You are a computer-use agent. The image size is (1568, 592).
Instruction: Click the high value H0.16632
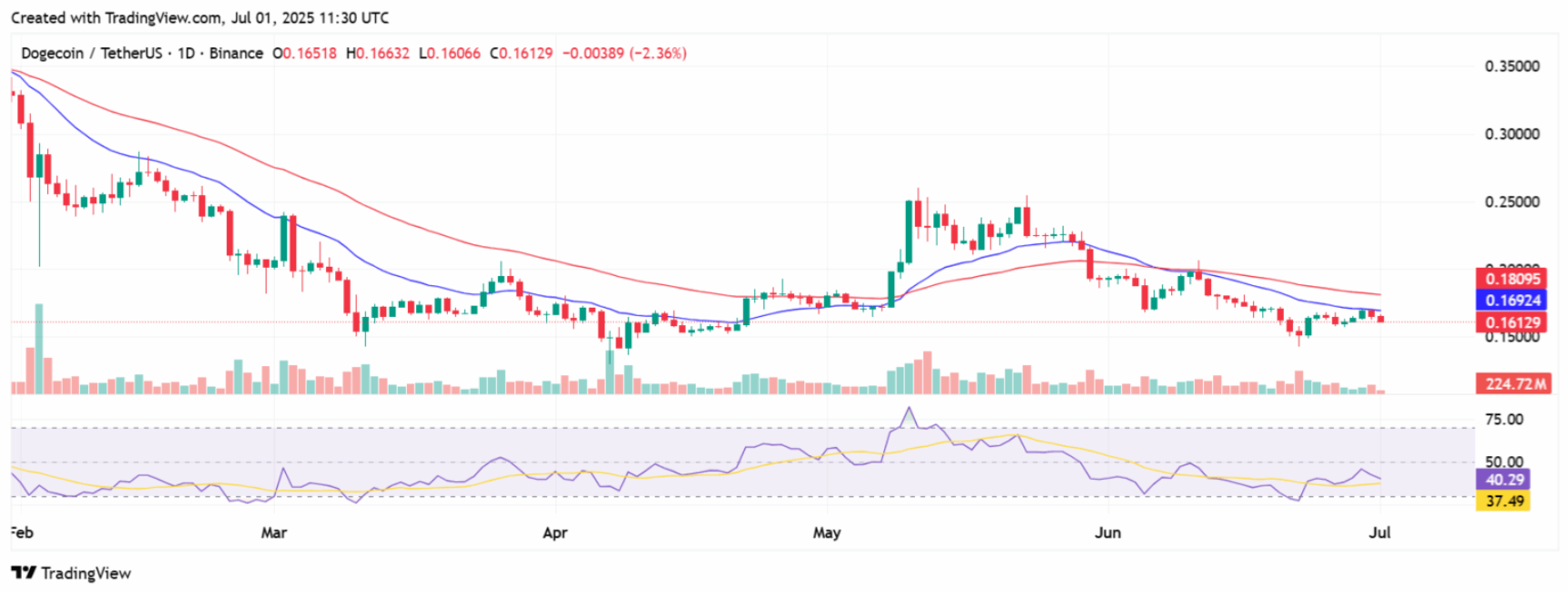(378, 53)
